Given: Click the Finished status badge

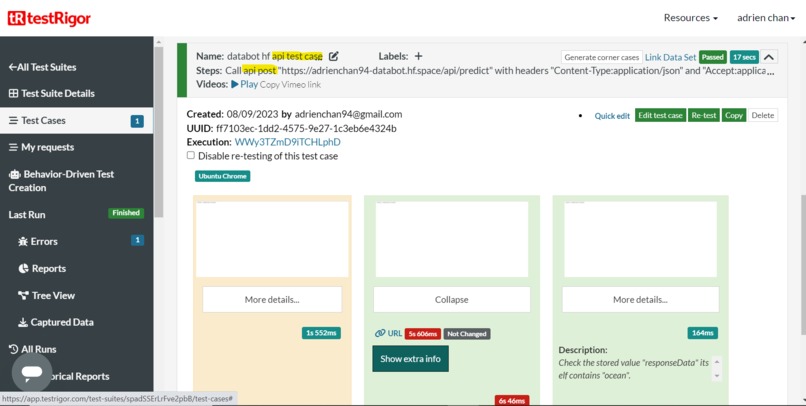Looking at the screenshot, I should 126,213.
